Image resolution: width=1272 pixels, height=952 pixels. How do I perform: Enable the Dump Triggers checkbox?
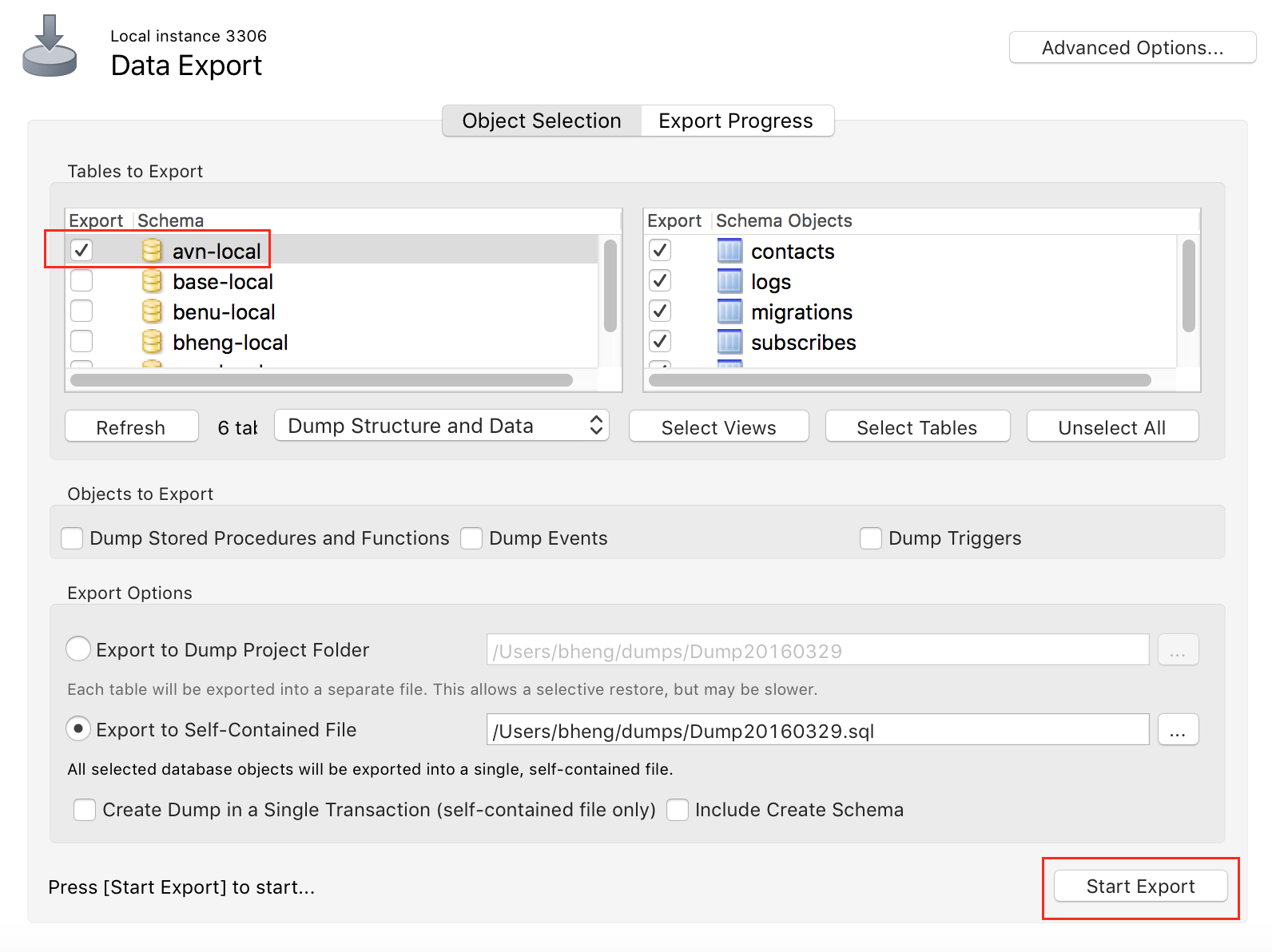[x=871, y=538]
